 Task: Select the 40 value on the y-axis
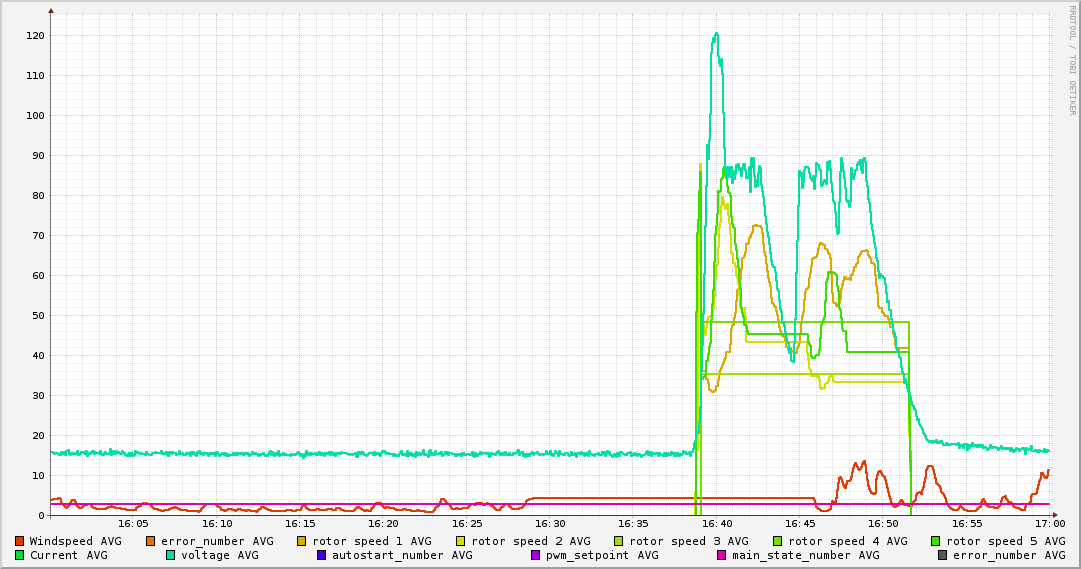(x=38, y=356)
